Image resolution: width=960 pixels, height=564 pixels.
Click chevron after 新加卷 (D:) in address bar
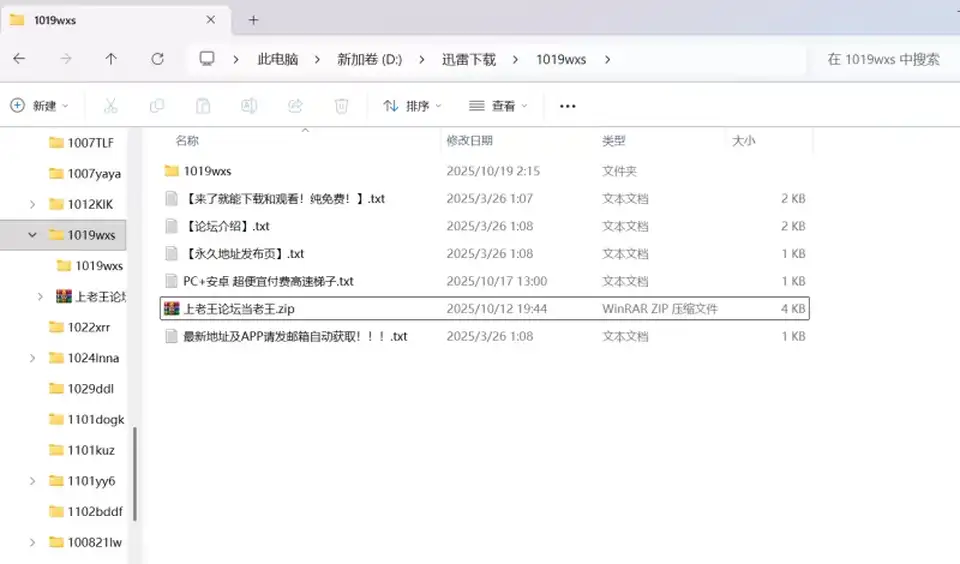coord(422,59)
